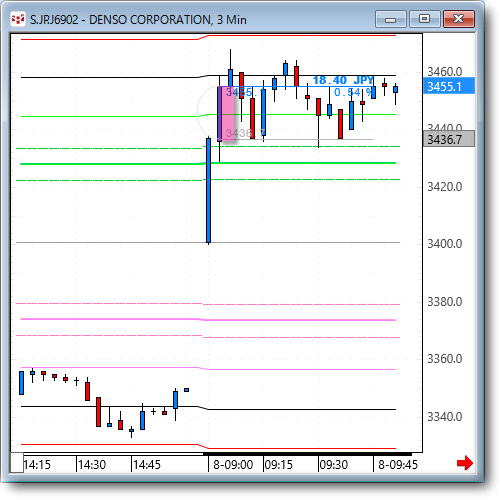
Task: Select the gray price marker 3436.7
Action: click(x=449, y=139)
